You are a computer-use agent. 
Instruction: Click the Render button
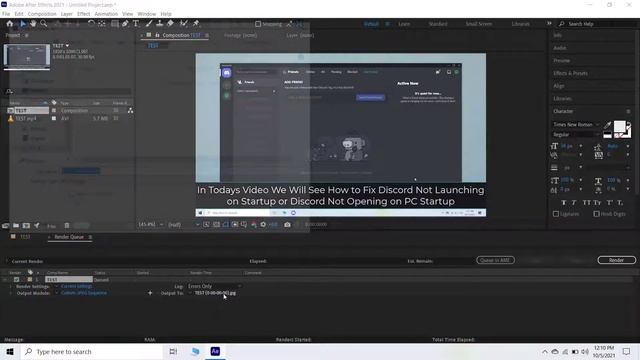616,260
